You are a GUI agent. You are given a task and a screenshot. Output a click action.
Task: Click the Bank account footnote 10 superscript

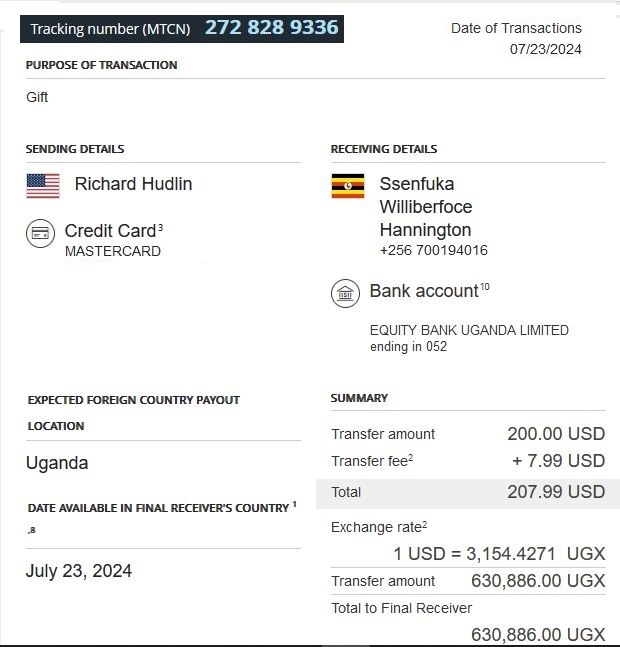(x=485, y=287)
